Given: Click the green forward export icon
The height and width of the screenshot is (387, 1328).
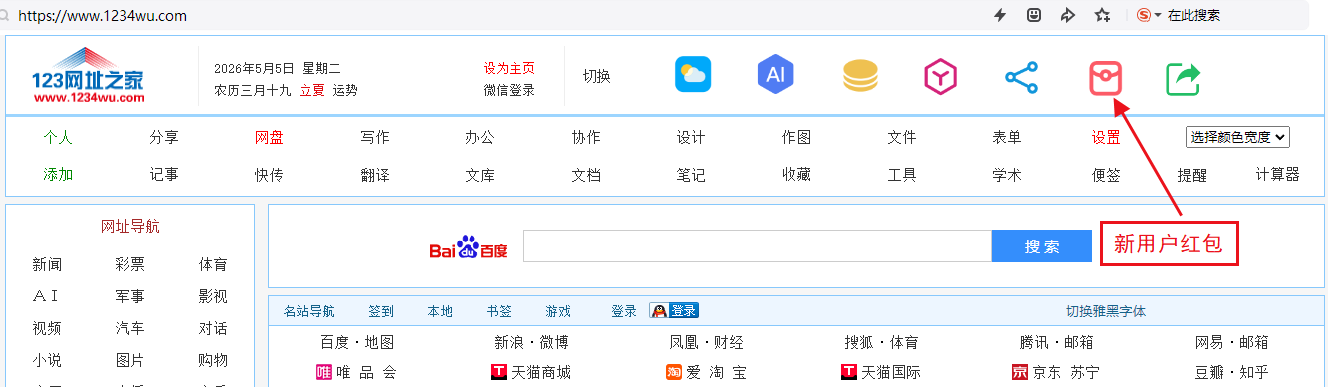Looking at the screenshot, I should [x=1183, y=79].
